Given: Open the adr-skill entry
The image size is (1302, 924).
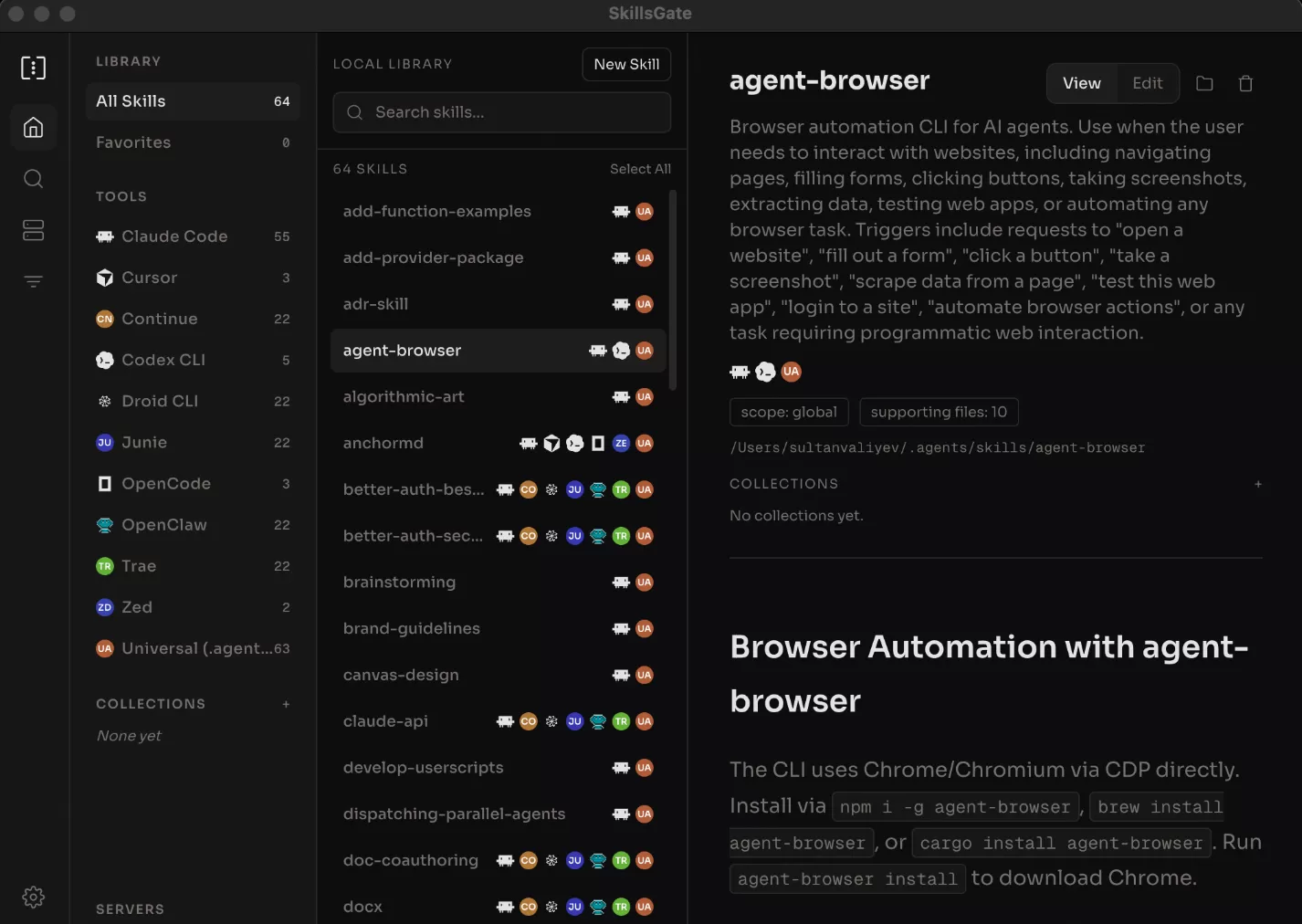Looking at the screenshot, I should pyautogui.click(x=499, y=304).
